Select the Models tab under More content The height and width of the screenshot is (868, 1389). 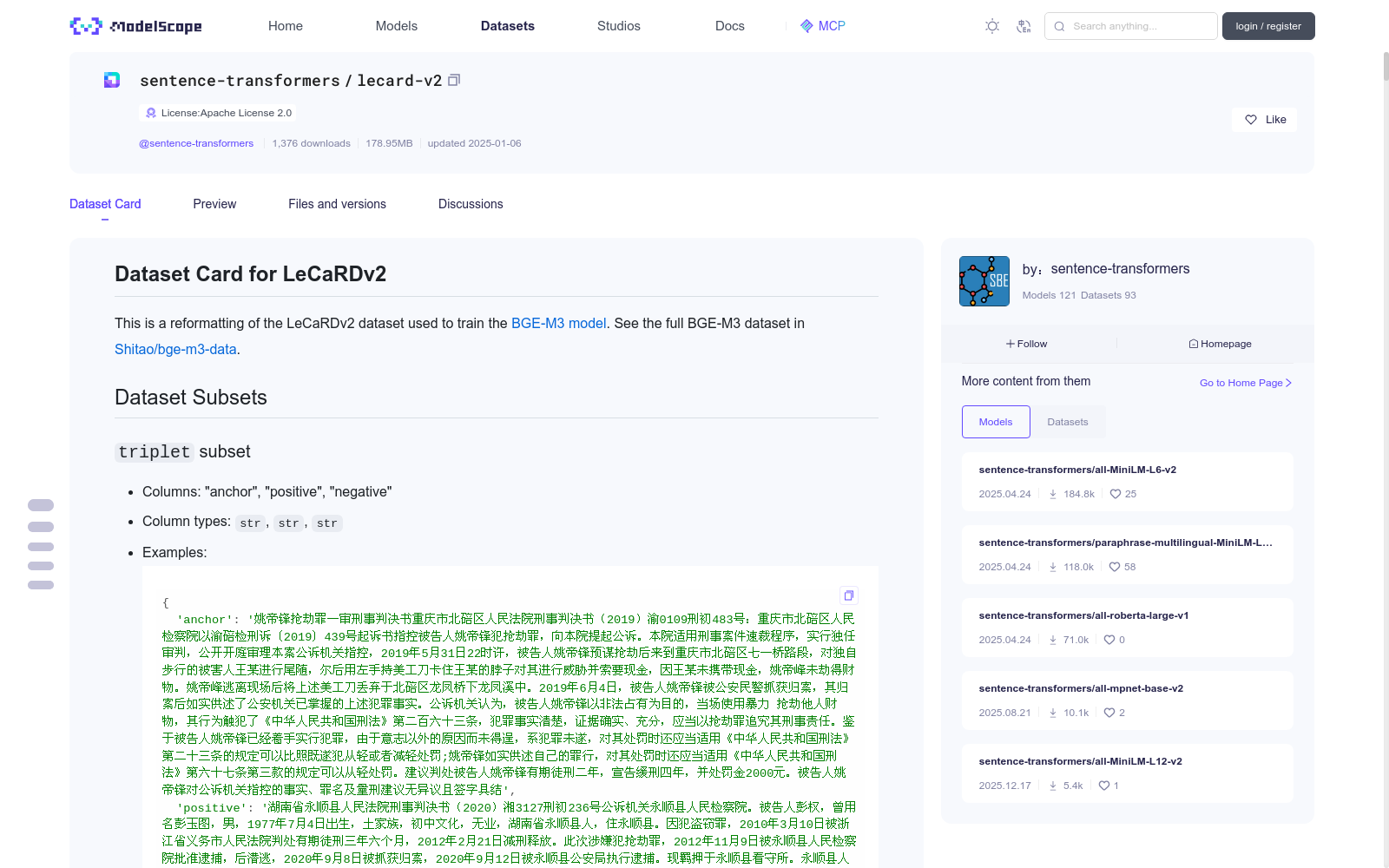996,422
